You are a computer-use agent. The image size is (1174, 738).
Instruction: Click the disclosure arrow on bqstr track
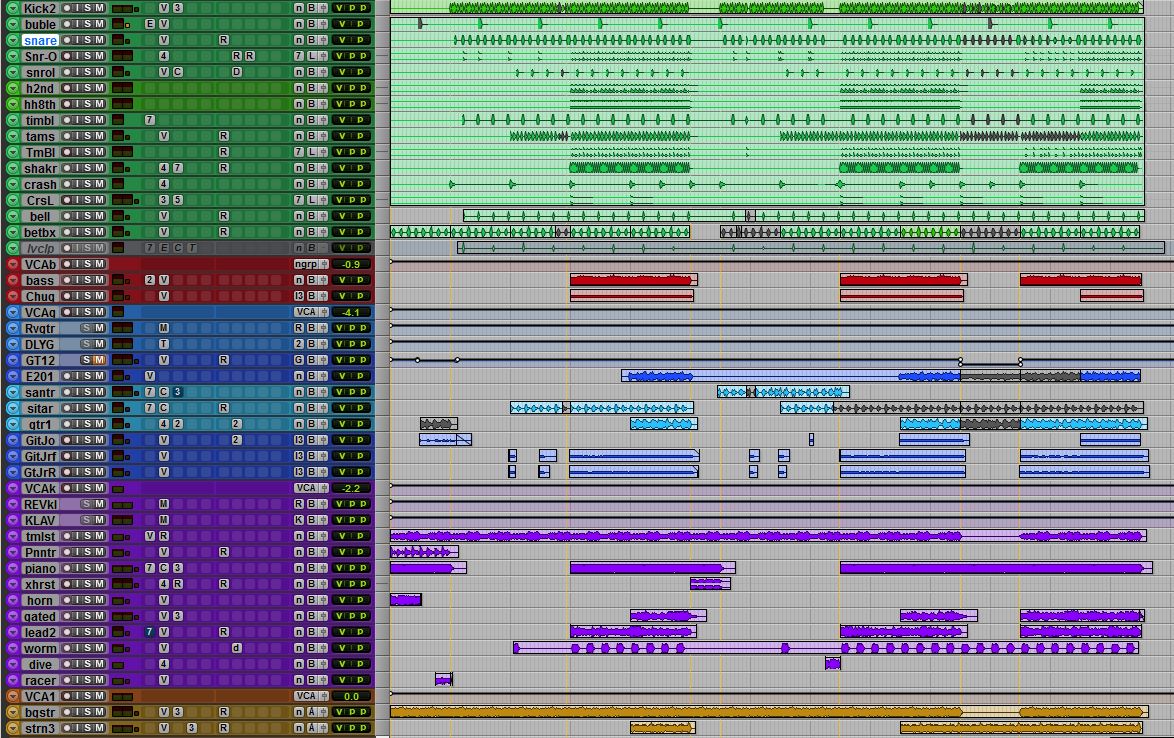pos(11,712)
